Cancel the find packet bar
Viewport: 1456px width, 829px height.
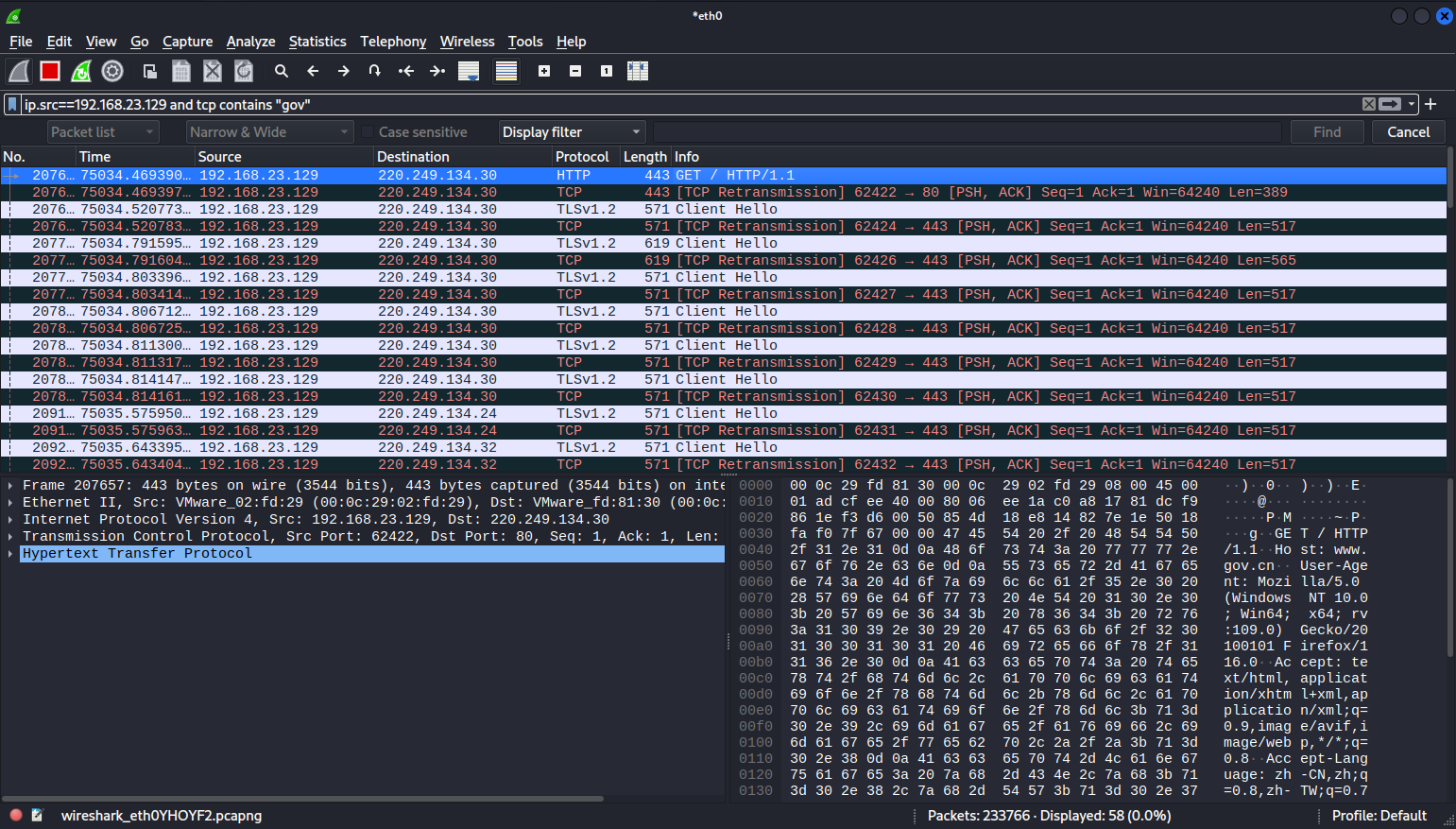pos(1408,132)
